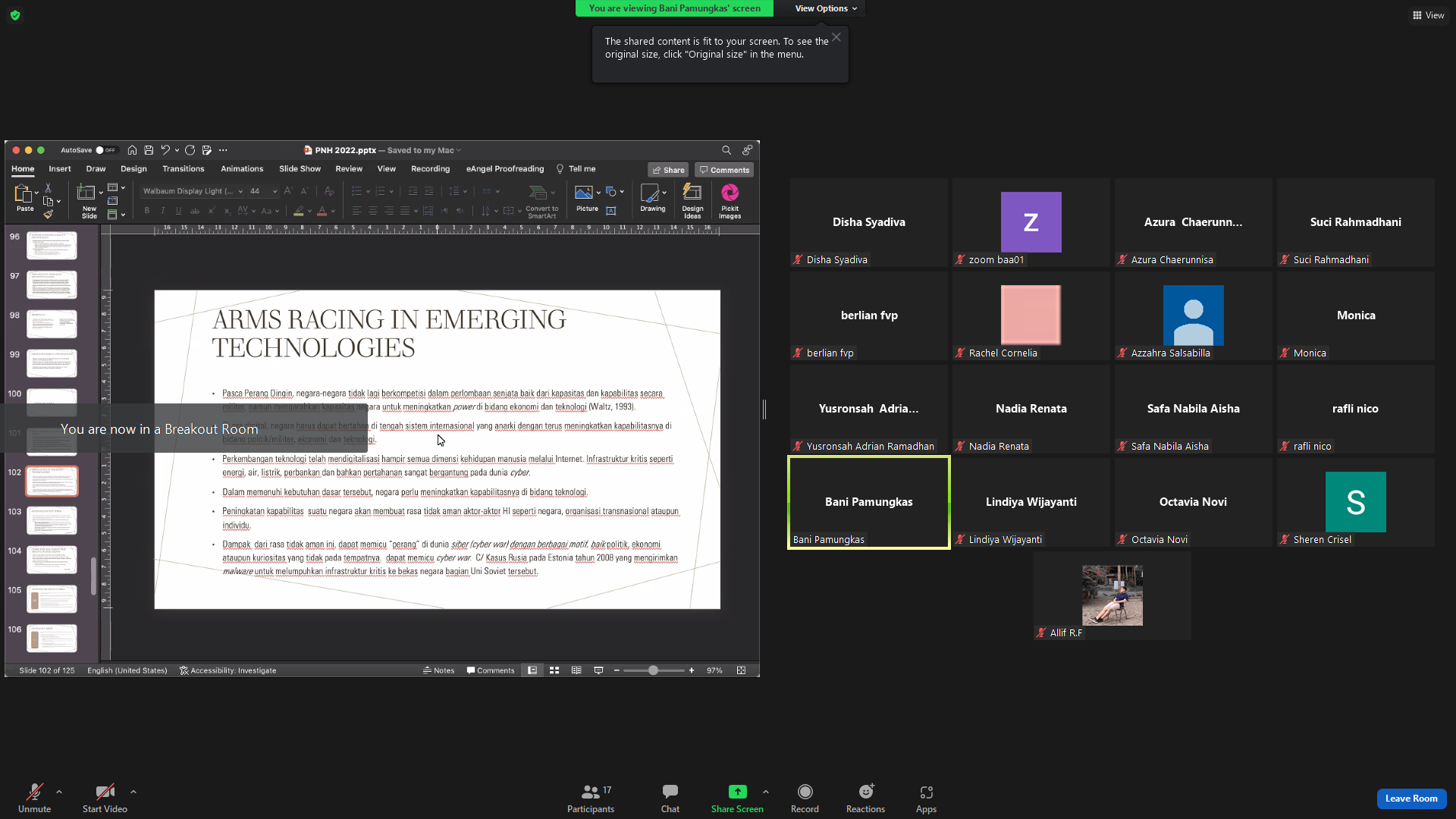Open font color dropdown arrow
This screenshot has width=1456, height=819.
[333, 212]
